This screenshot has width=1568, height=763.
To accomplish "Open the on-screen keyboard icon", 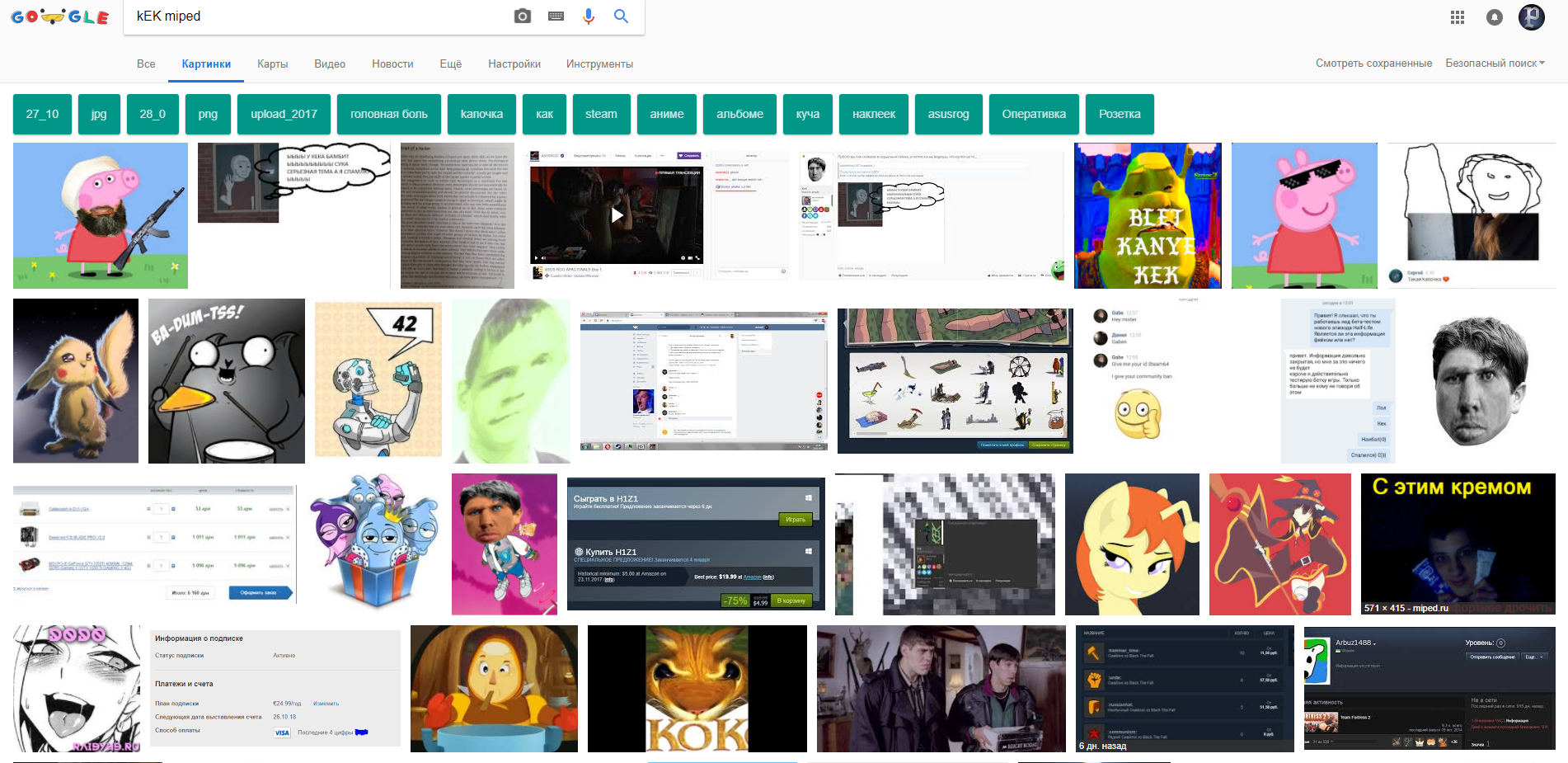I will pyautogui.click(x=556, y=16).
